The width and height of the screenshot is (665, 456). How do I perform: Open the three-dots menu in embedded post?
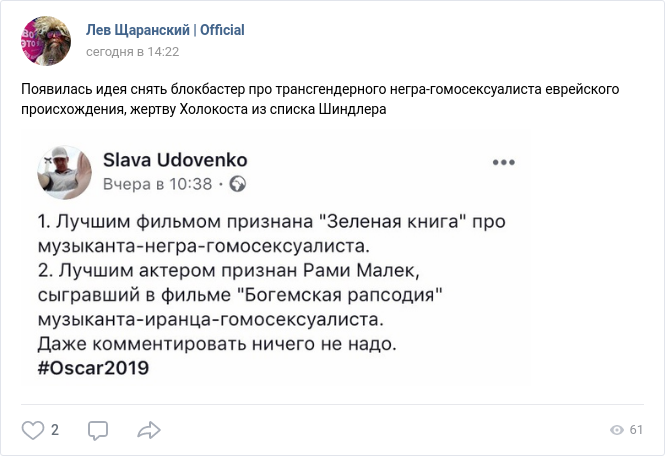(502, 162)
